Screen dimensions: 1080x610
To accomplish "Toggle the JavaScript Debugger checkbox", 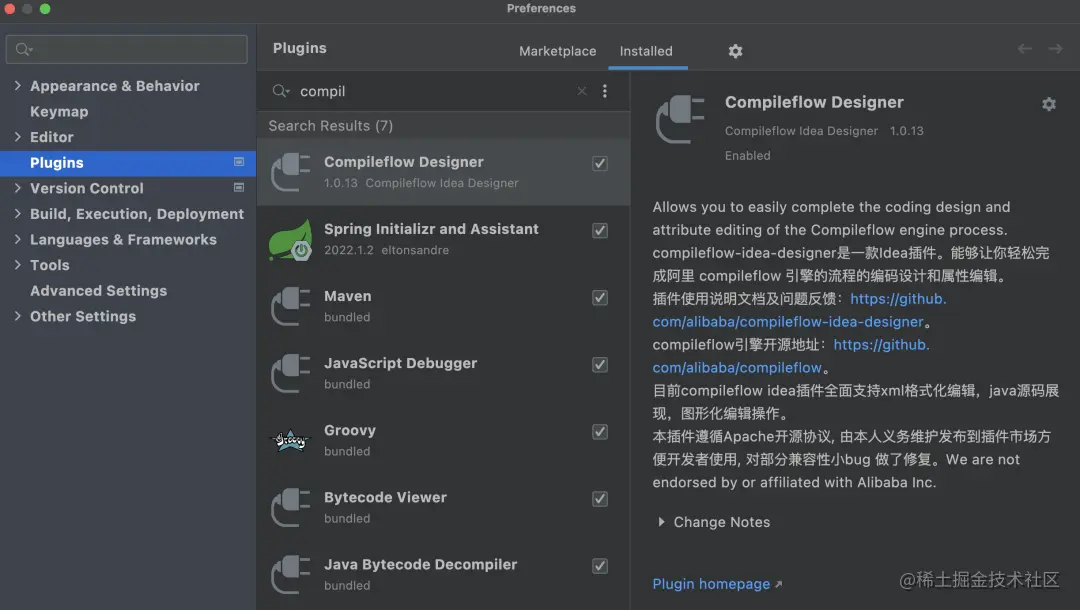I will [x=600, y=364].
